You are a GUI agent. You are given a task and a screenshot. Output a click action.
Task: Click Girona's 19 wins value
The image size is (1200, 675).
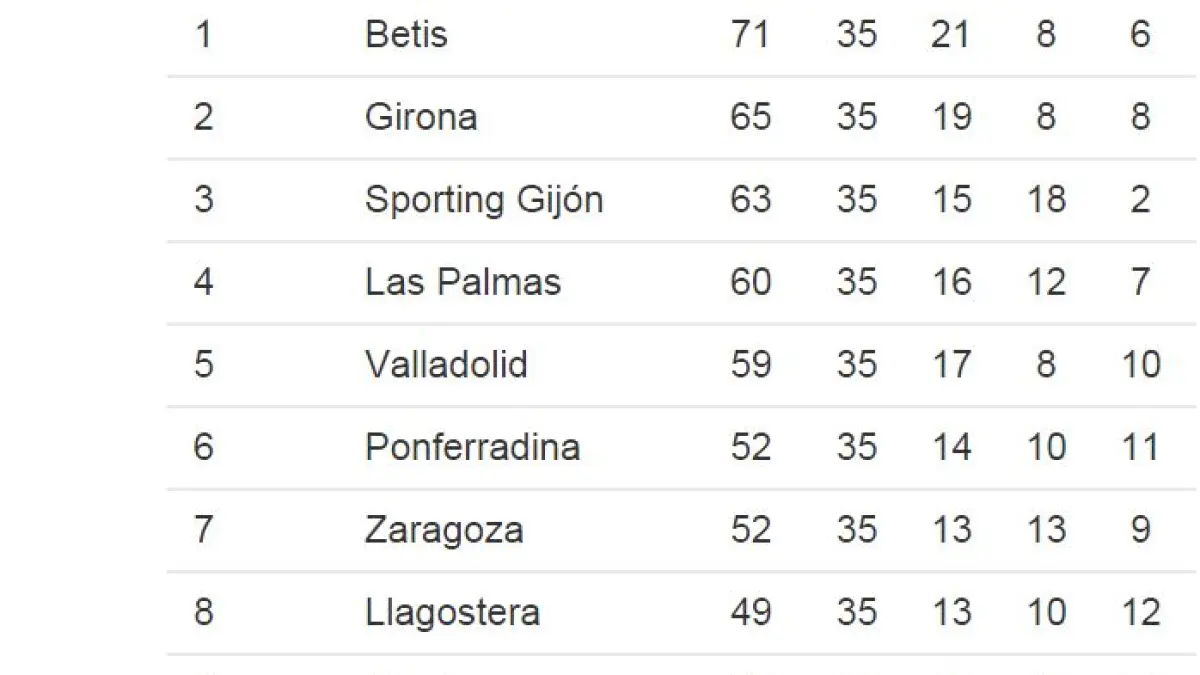click(950, 117)
